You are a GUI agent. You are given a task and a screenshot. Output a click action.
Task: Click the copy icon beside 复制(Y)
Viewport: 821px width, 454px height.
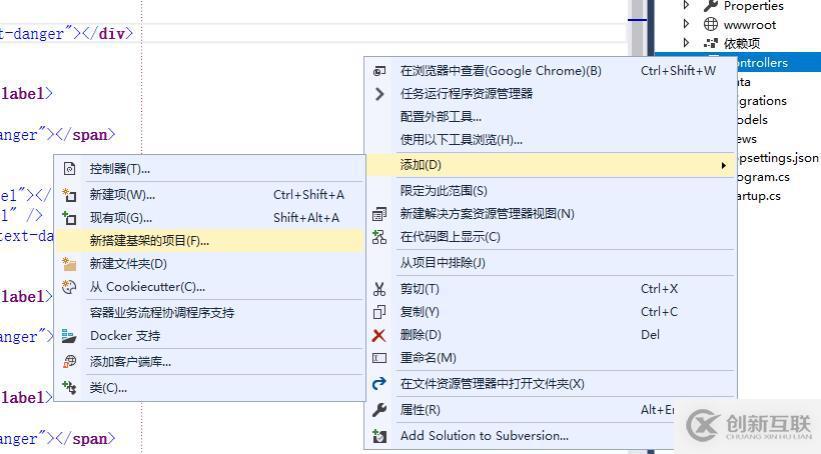click(379, 312)
